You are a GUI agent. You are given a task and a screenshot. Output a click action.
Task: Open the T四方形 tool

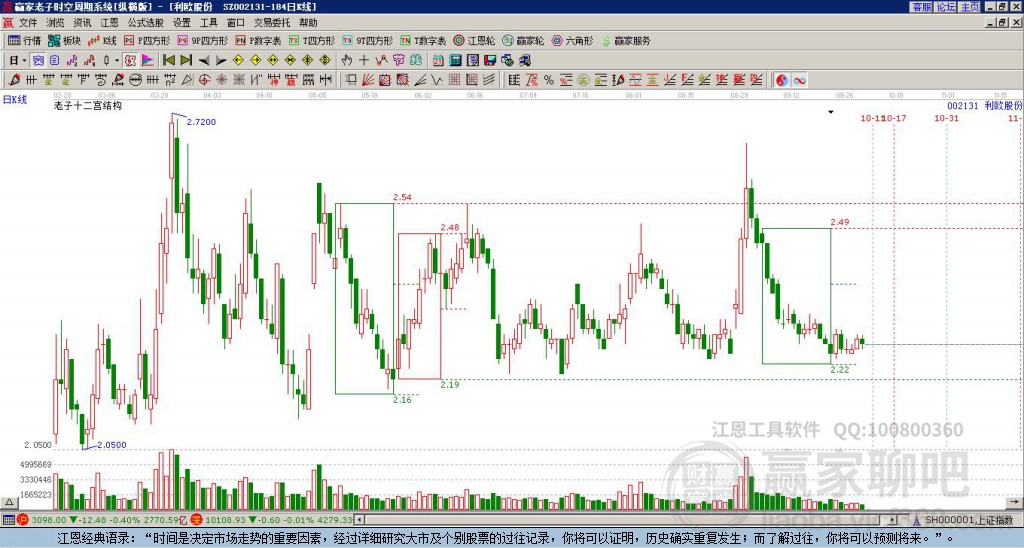tap(311, 40)
